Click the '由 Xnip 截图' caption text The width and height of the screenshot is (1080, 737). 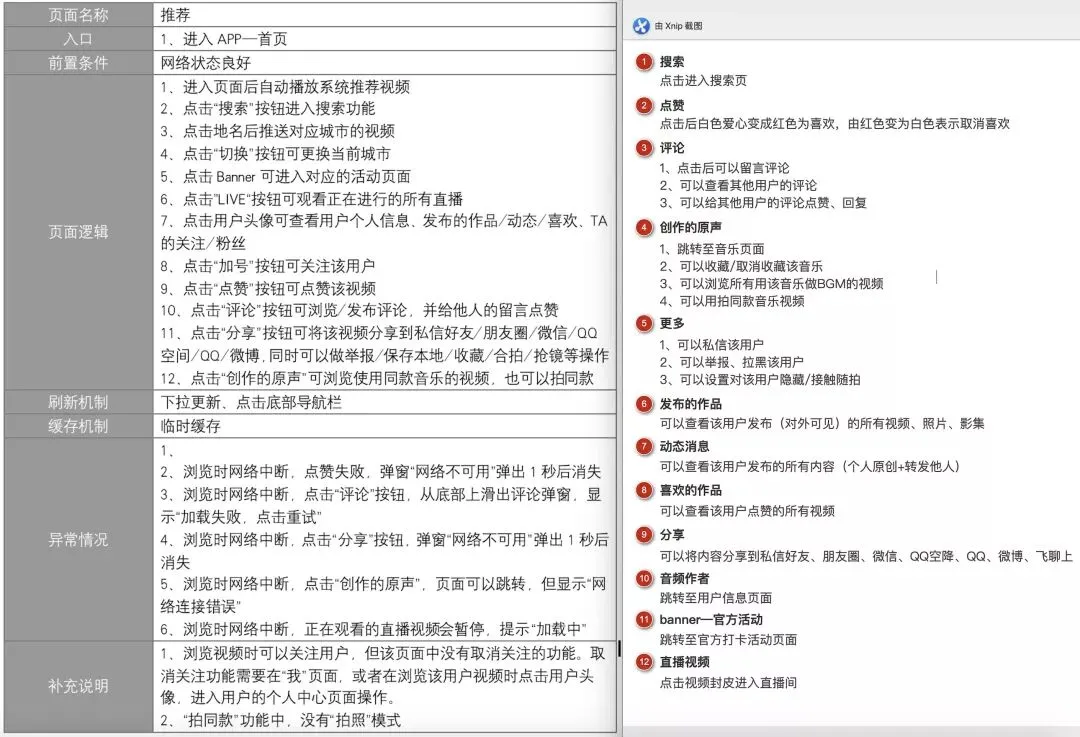[x=678, y=26]
